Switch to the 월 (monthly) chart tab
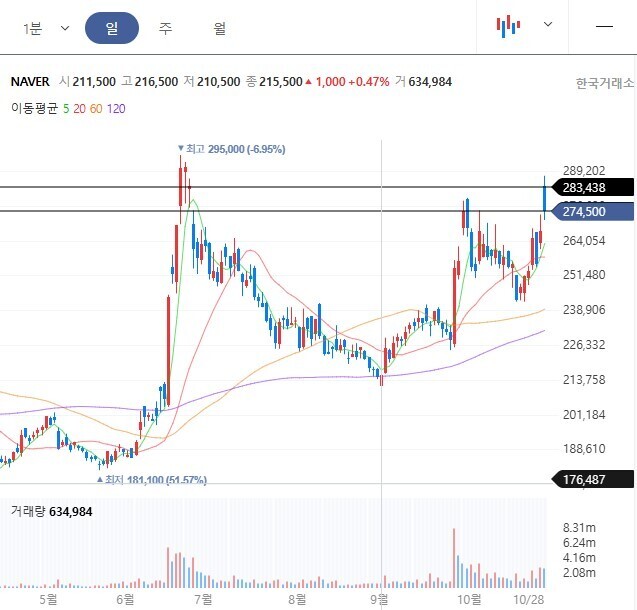 tap(219, 28)
